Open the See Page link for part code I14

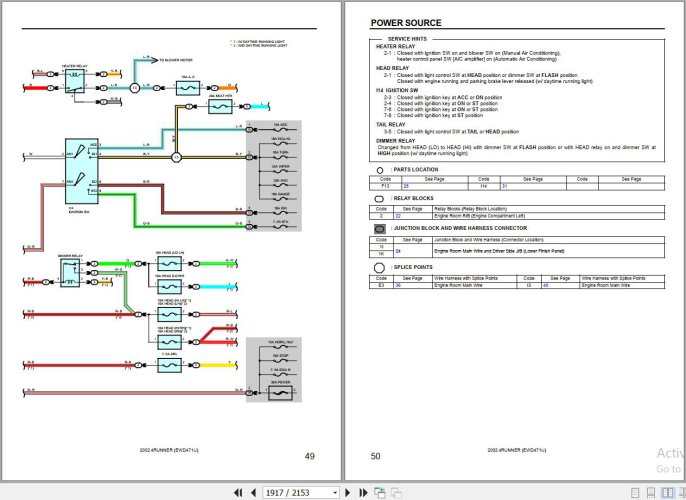pyautogui.click(x=504, y=186)
